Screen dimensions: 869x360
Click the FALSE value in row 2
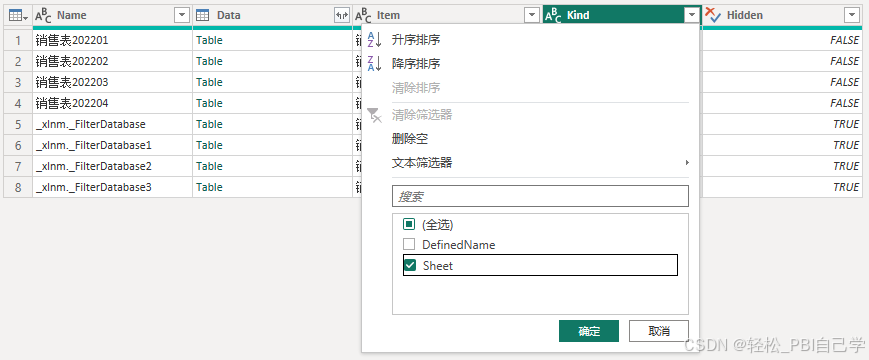pyautogui.click(x=844, y=61)
